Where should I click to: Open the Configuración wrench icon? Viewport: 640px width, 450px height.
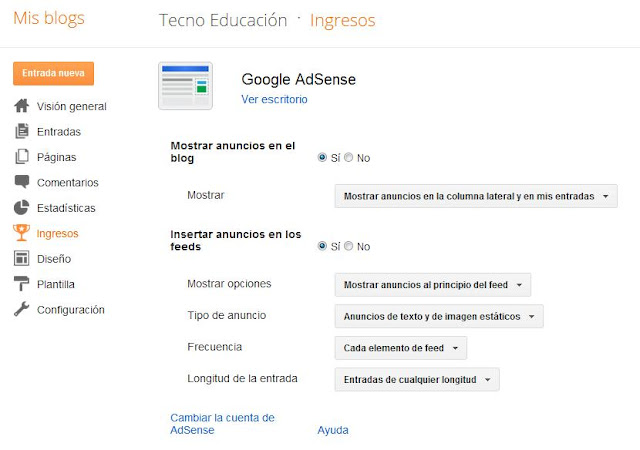point(21,309)
